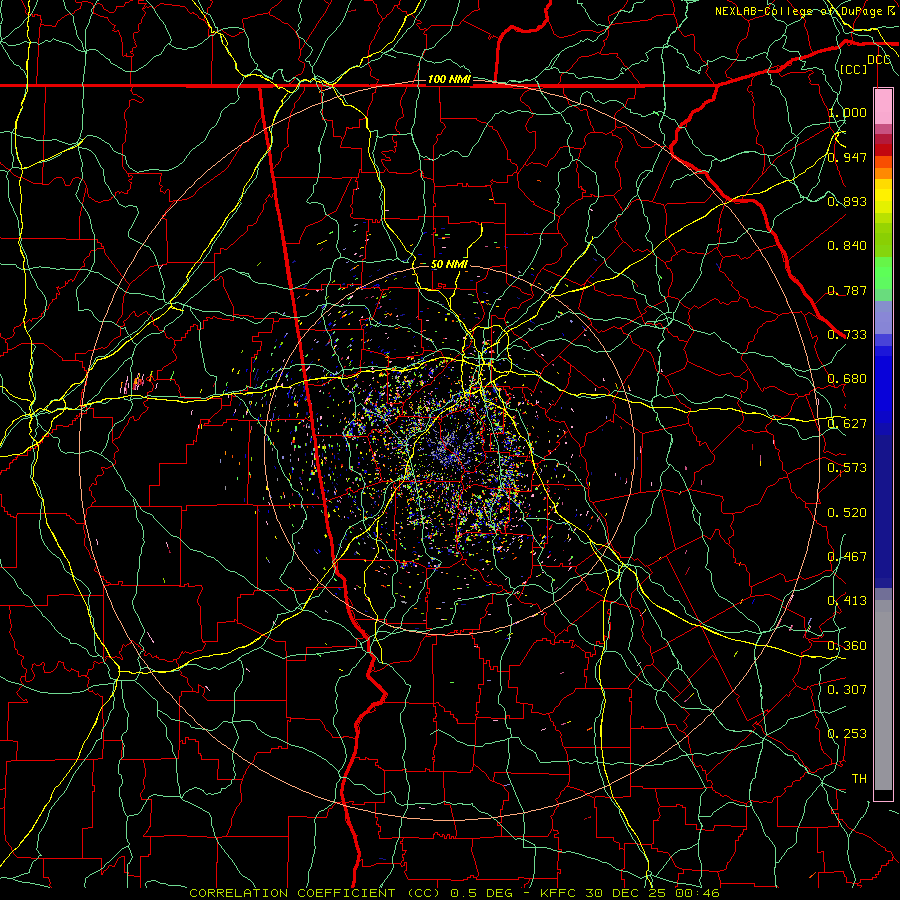Click the 0.413 legend value
Screen dimensions: 900x900
(847, 601)
